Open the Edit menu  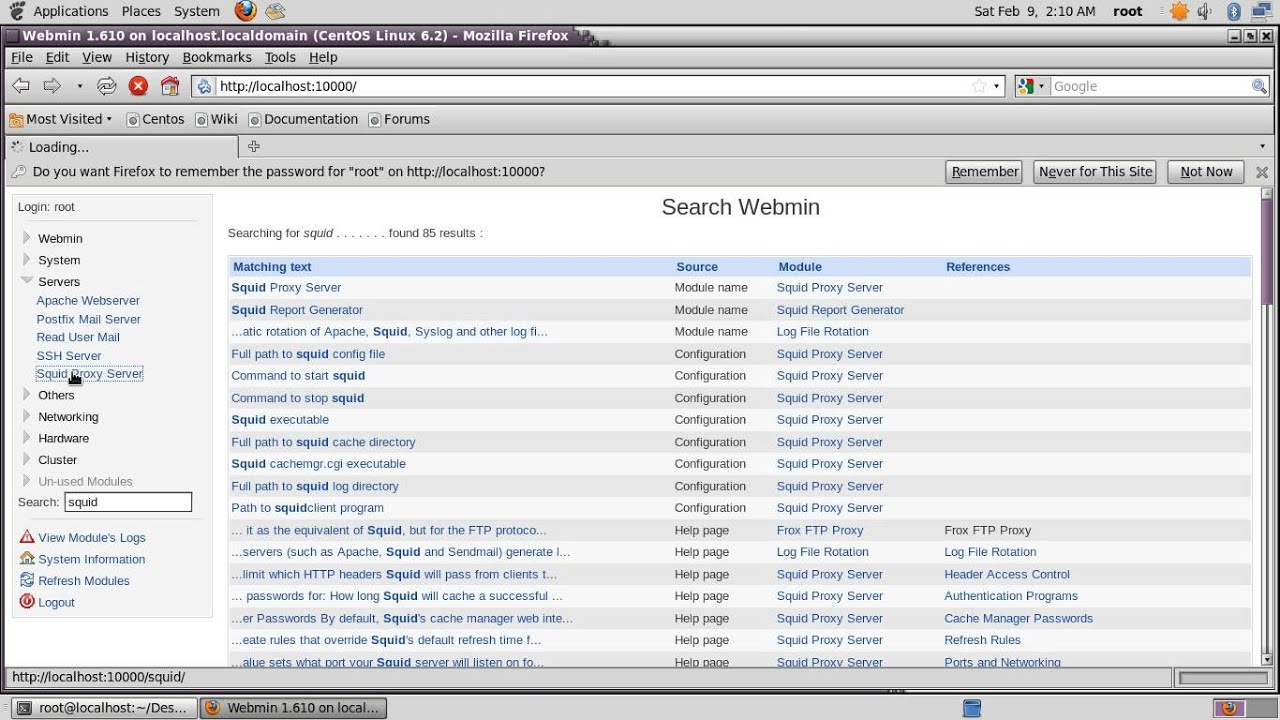click(x=58, y=58)
